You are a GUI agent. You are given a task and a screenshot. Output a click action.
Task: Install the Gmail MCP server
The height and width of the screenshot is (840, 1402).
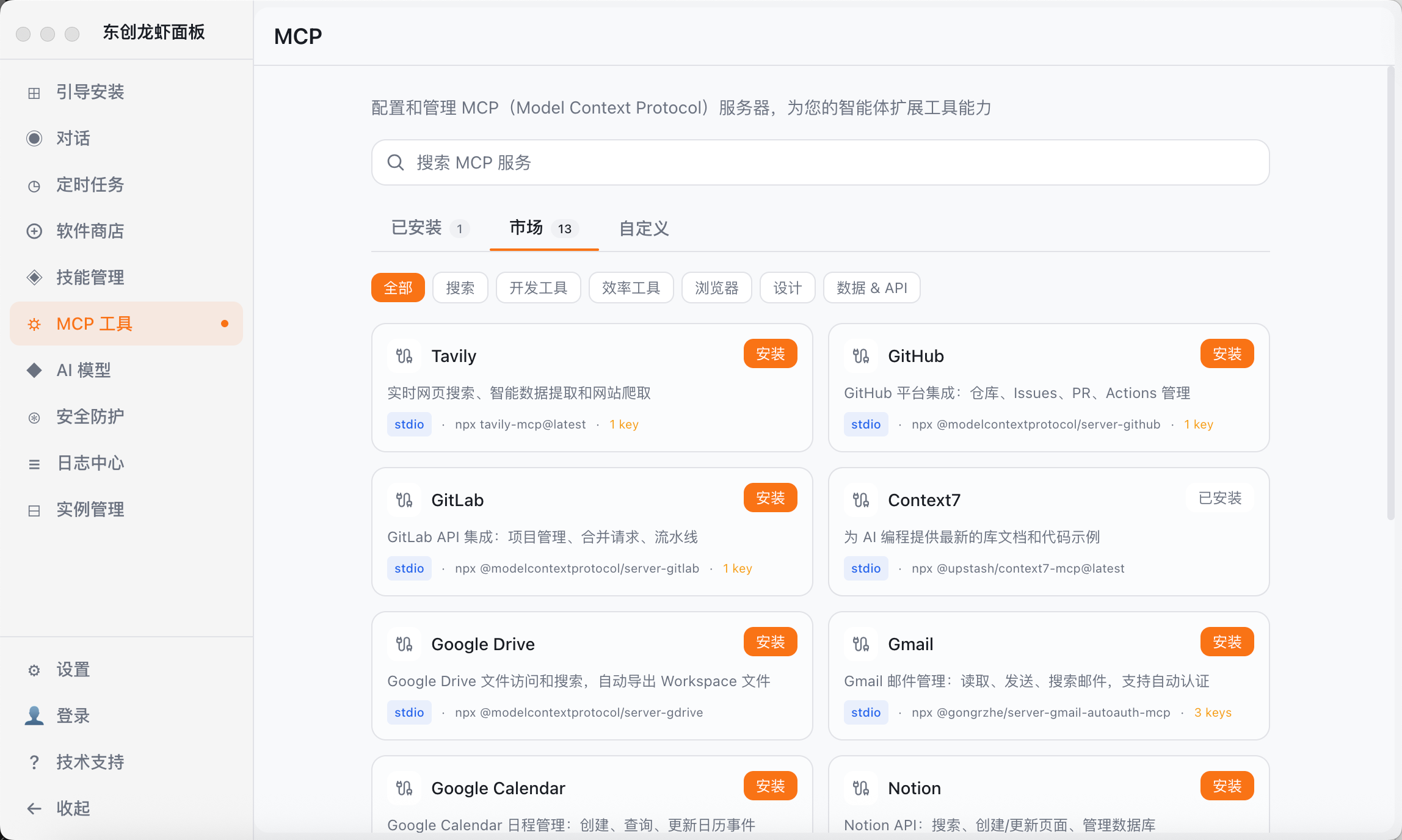pos(1227,642)
